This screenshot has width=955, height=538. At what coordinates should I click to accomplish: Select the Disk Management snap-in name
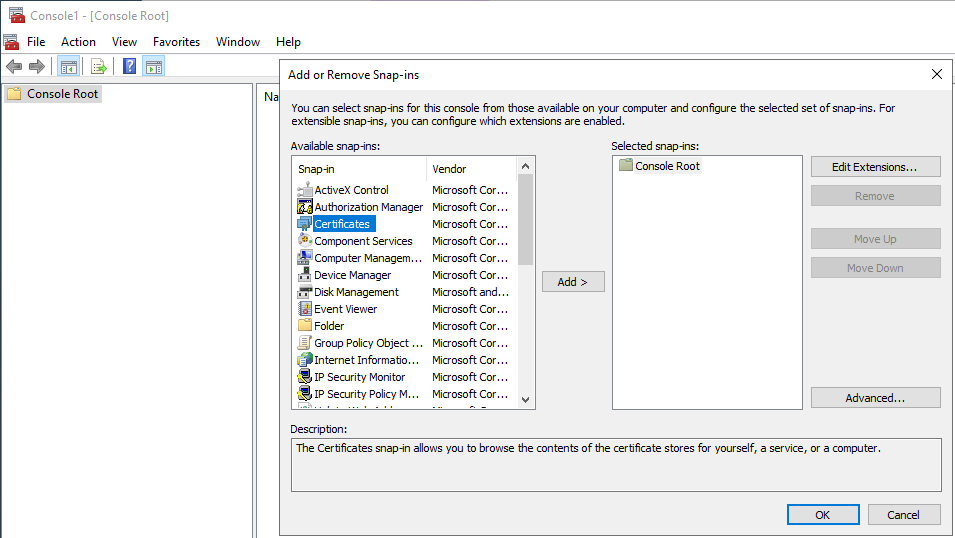coord(356,292)
